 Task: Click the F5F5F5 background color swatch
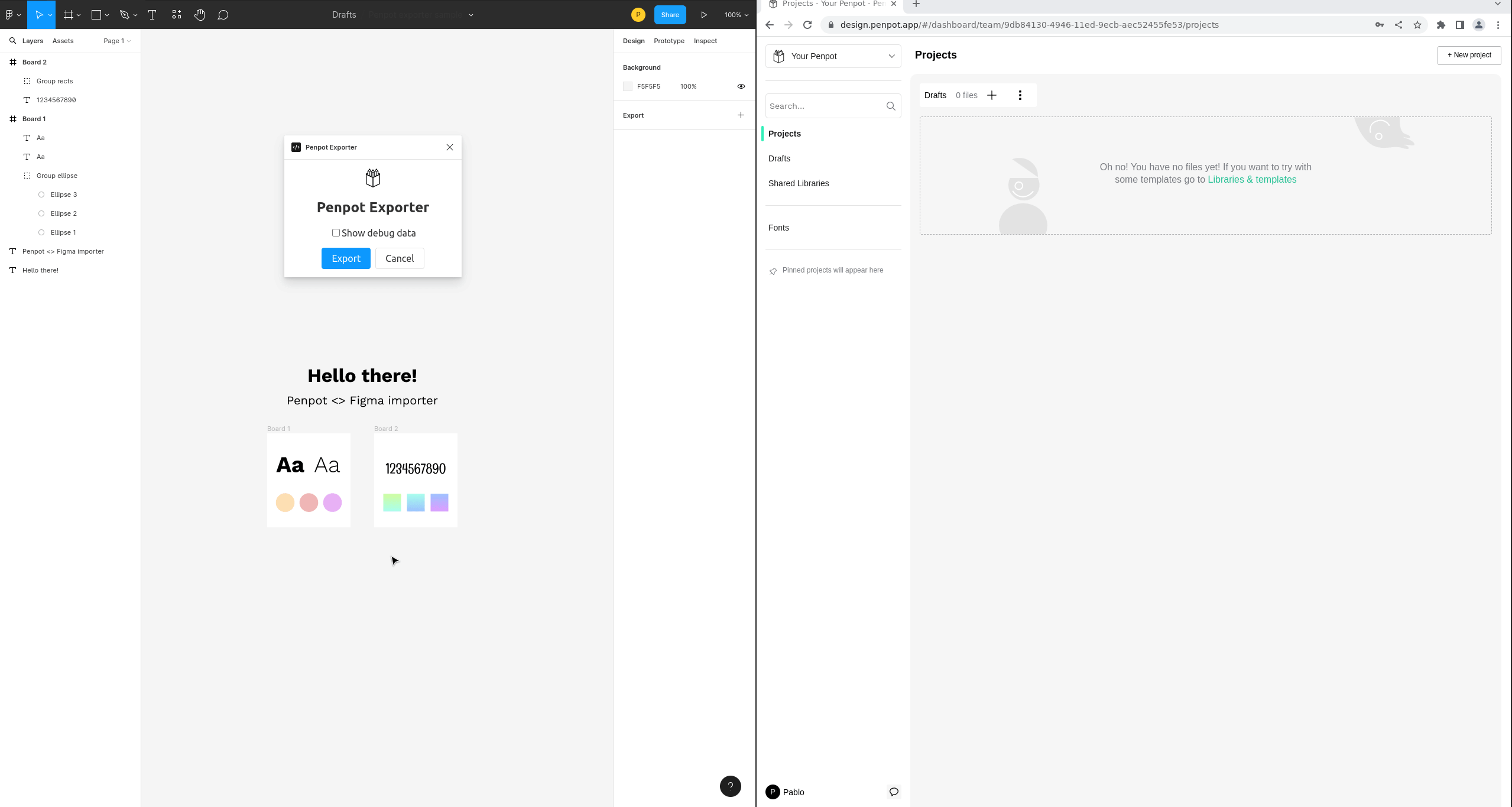click(628, 86)
